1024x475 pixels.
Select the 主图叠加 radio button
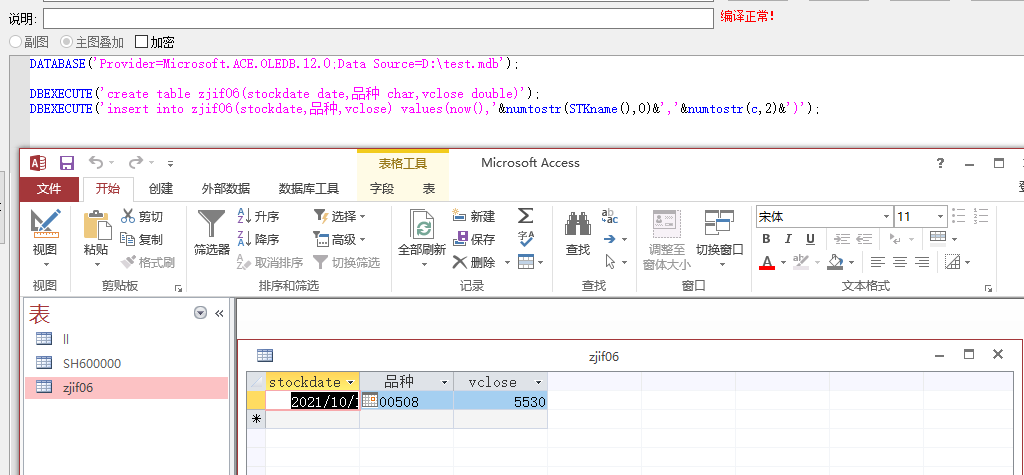click(66, 42)
